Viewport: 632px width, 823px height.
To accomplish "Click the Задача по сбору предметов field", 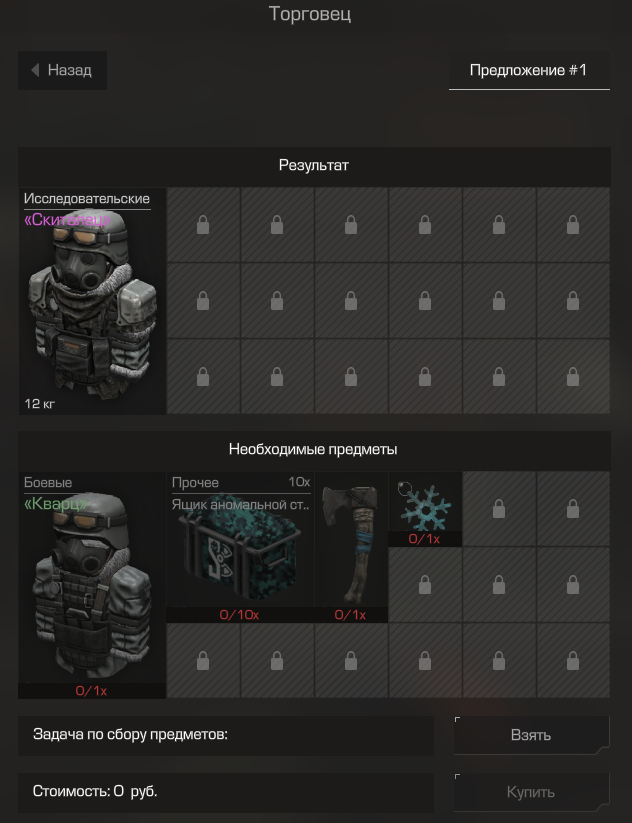I will [226, 735].
